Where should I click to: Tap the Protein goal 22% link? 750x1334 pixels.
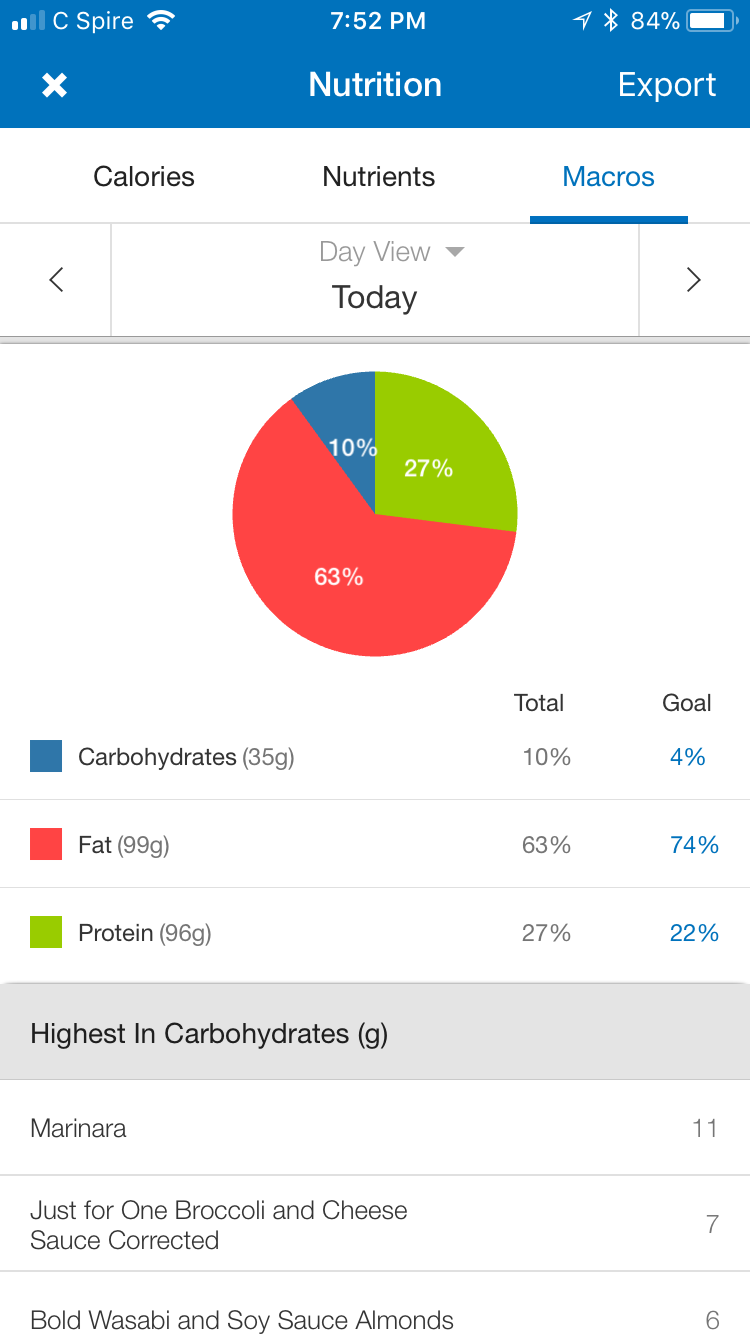coord(694,933)
